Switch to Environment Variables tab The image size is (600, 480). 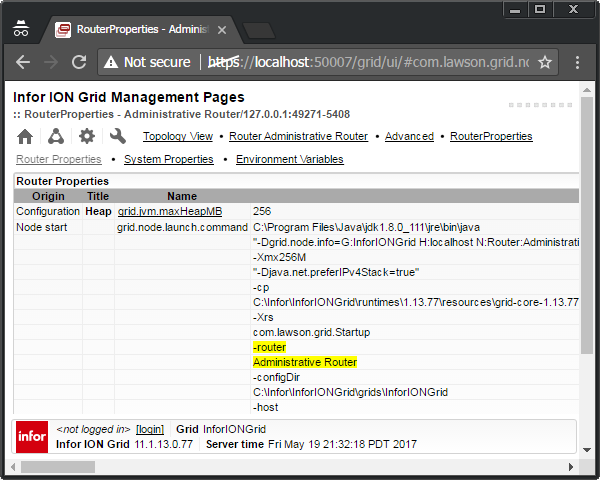289,159
